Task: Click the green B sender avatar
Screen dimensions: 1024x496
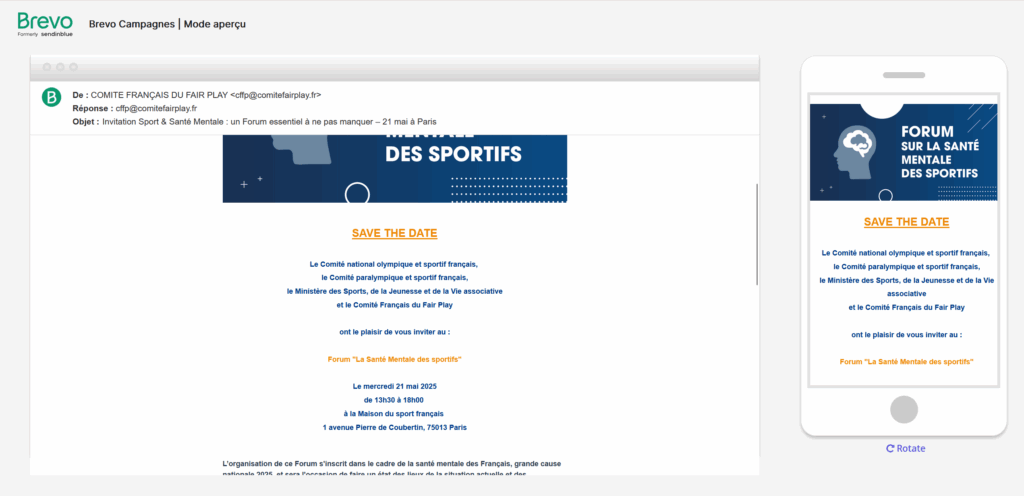Action: tap(51, 97)
